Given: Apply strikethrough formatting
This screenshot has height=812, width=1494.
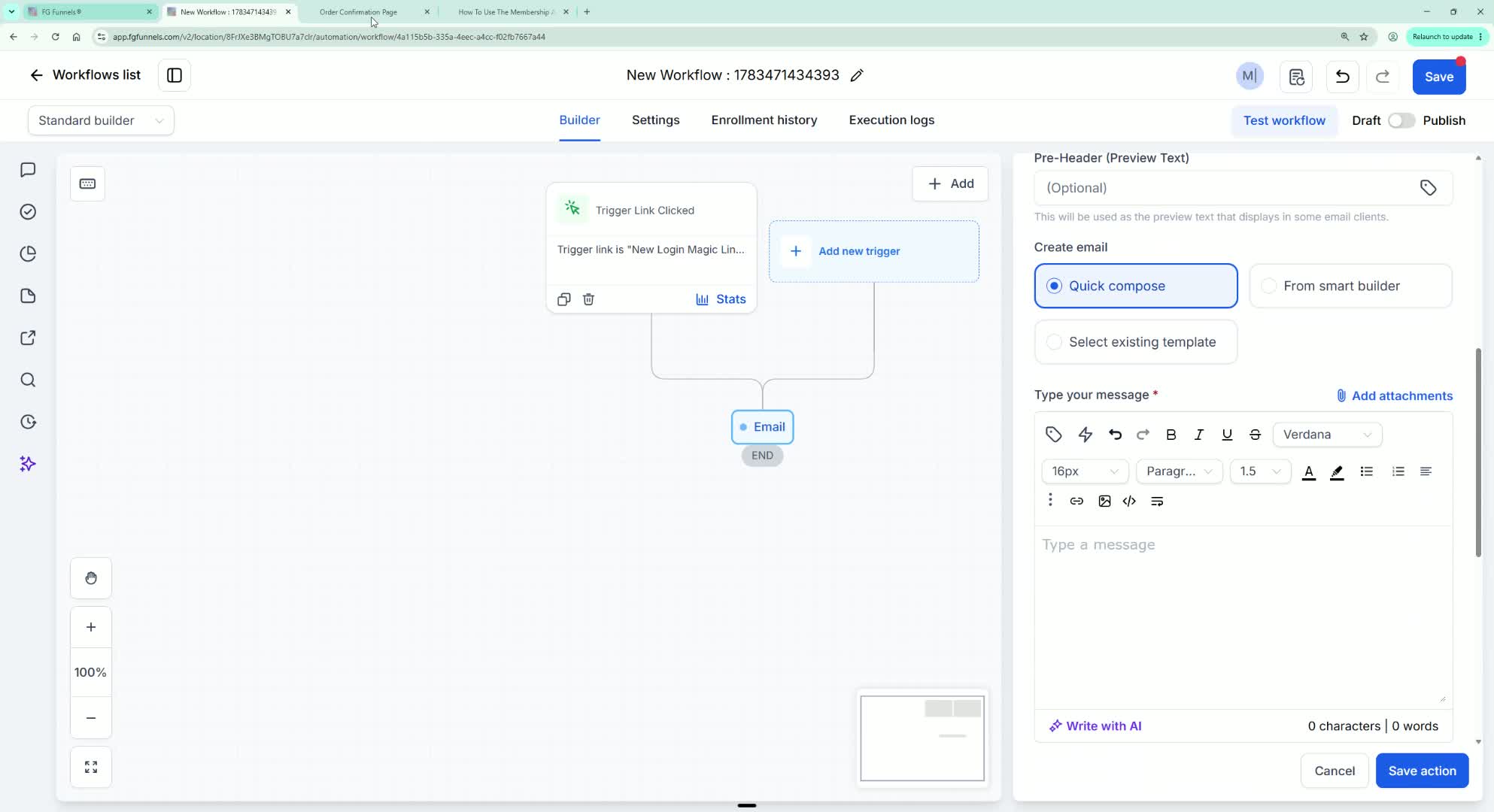Looking at the screenshot, I should click(x=1255, y=435).
